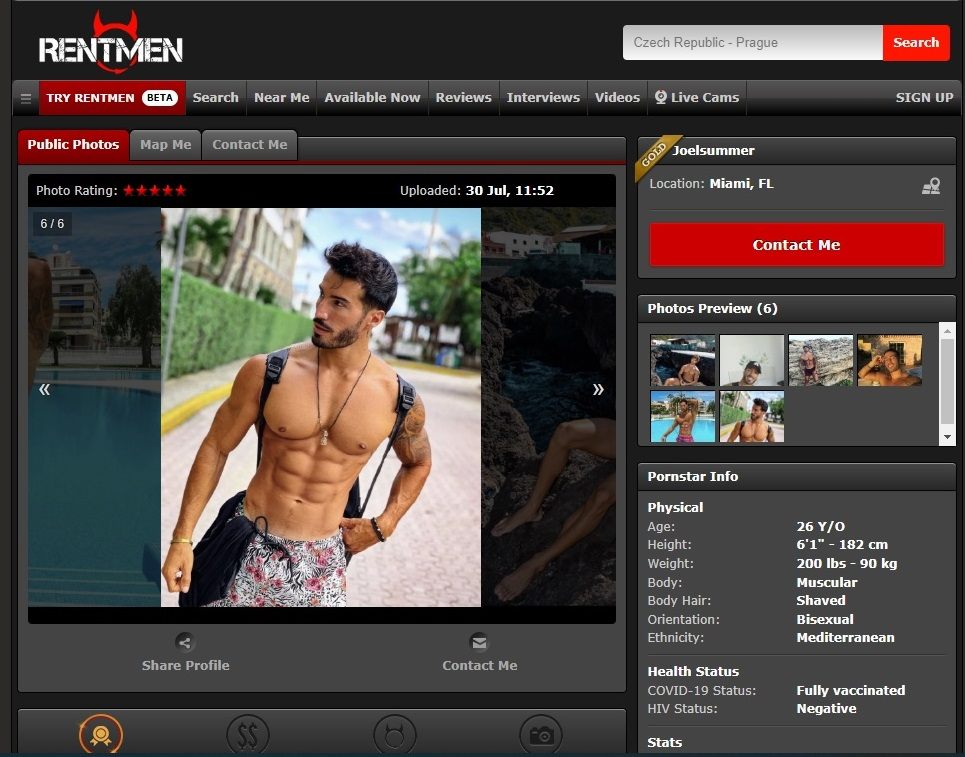Go to next photo with right arrows

pyautogui.click(x=598, y=389)
